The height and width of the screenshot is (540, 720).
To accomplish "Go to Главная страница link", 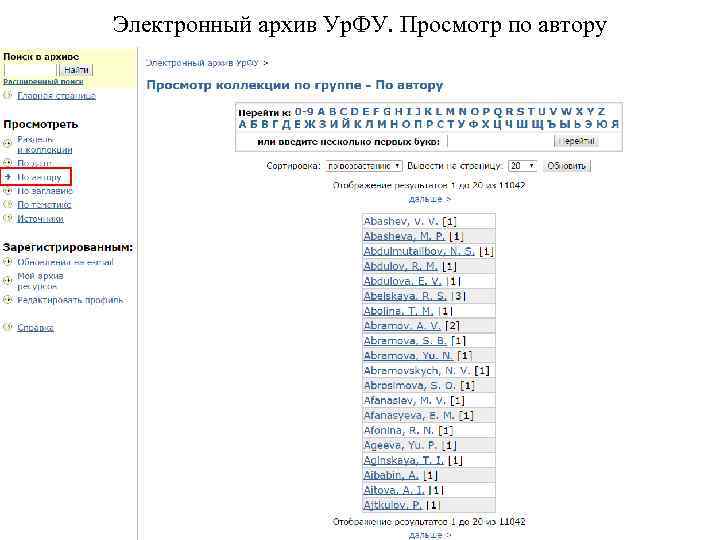I will [x=56, y=96].
